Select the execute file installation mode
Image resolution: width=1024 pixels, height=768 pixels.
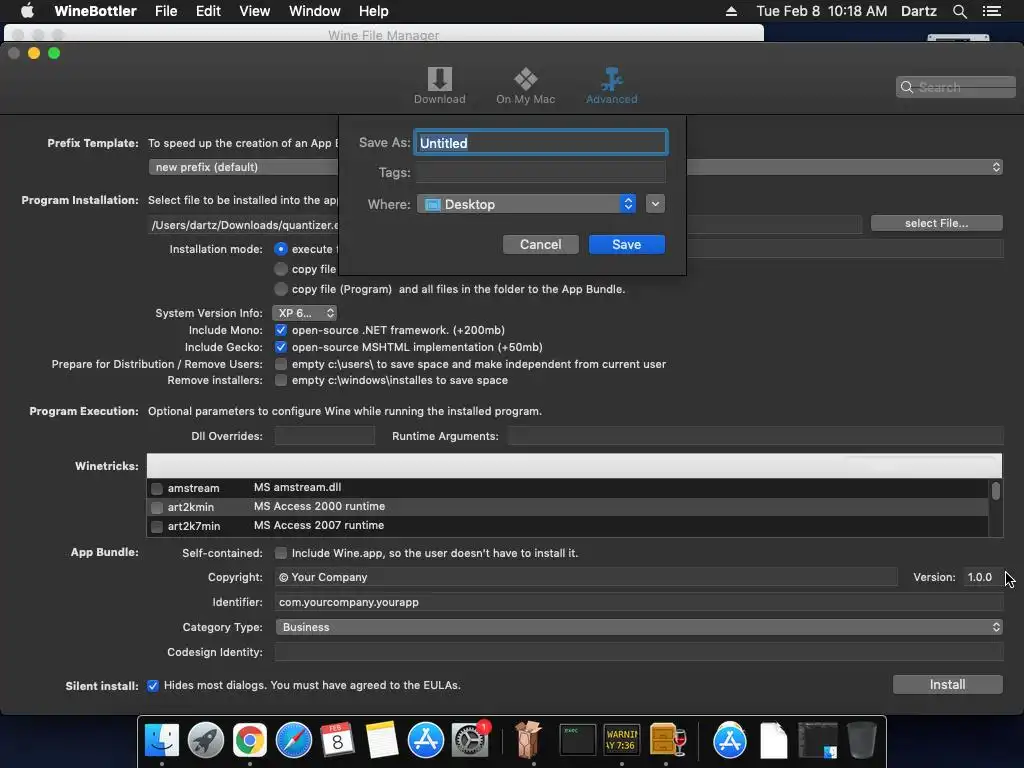[x=281, y=249]
